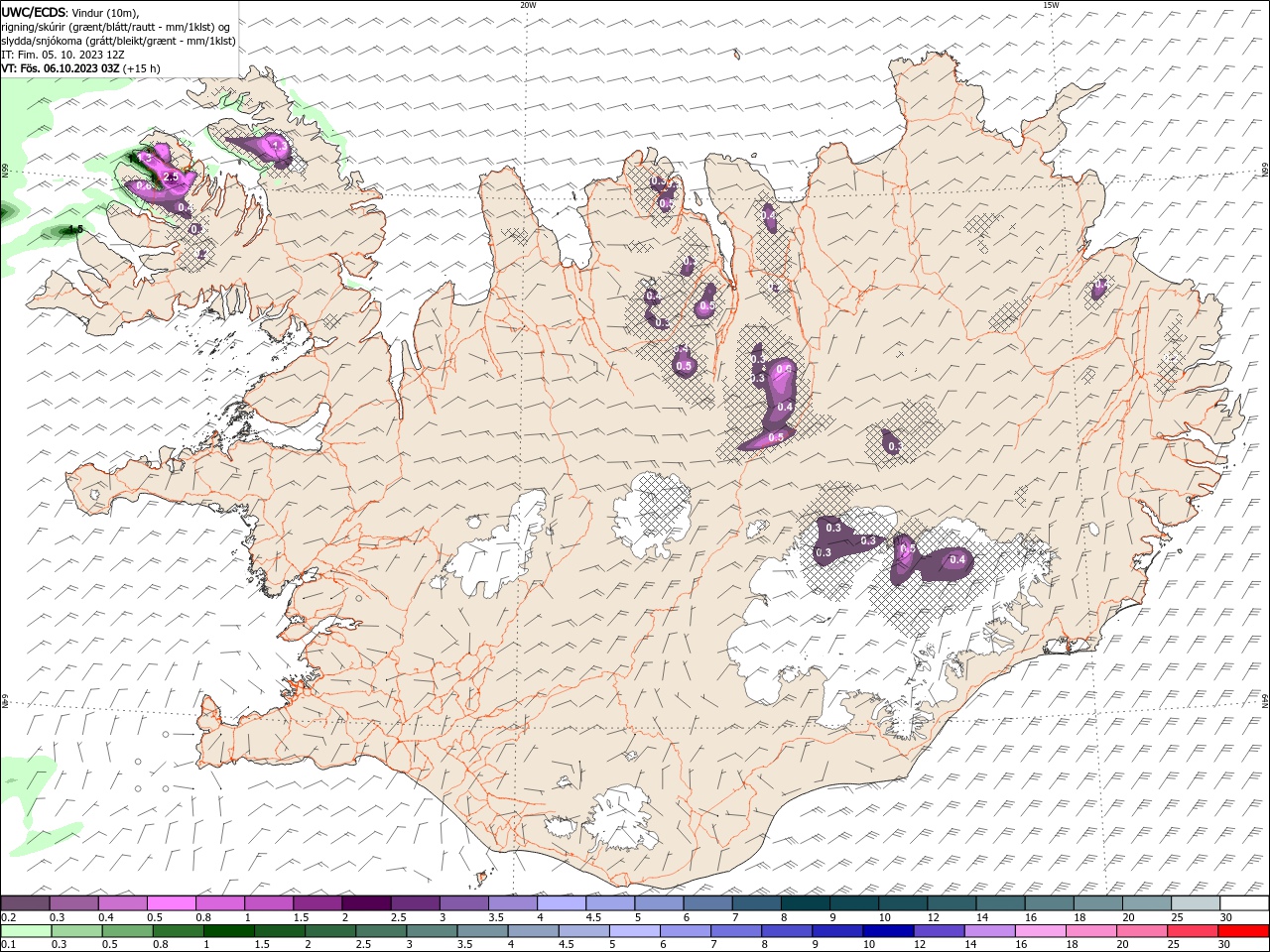Pick the 8 blue lower-row swatch
This screenshot has width=1270, height=952.
tap(785, 931)
